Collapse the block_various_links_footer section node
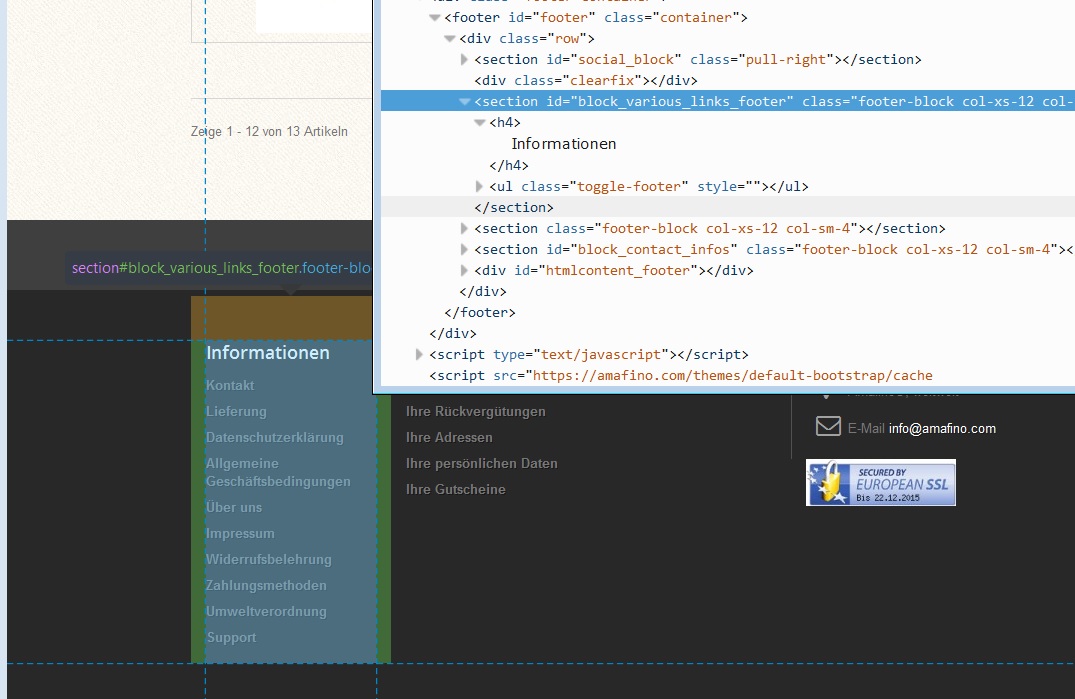 464,102
